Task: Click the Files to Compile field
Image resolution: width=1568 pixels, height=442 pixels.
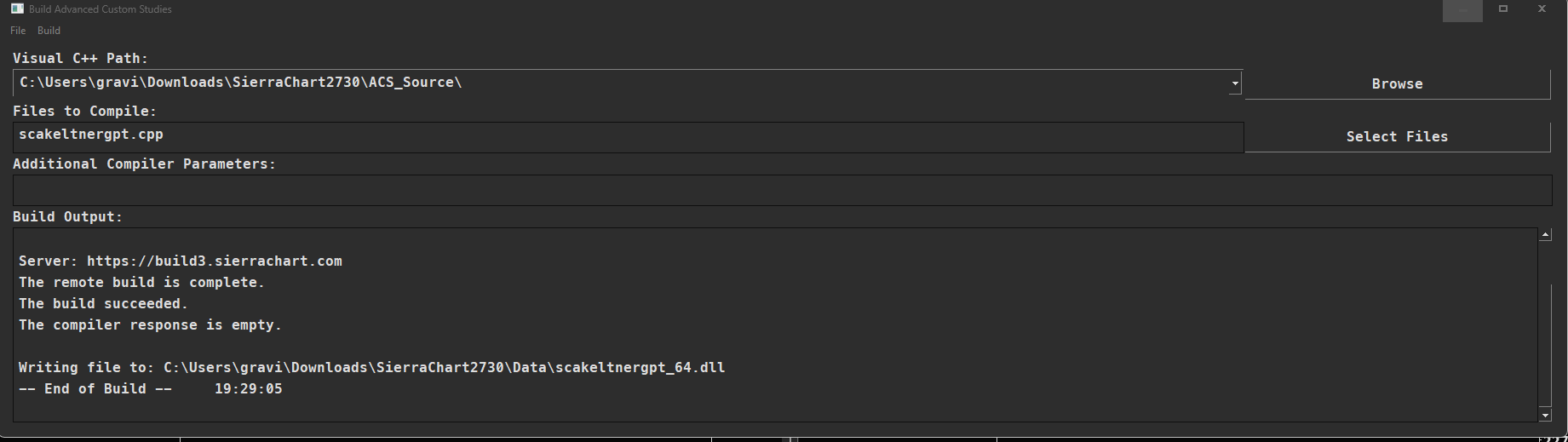Action: 596,136
